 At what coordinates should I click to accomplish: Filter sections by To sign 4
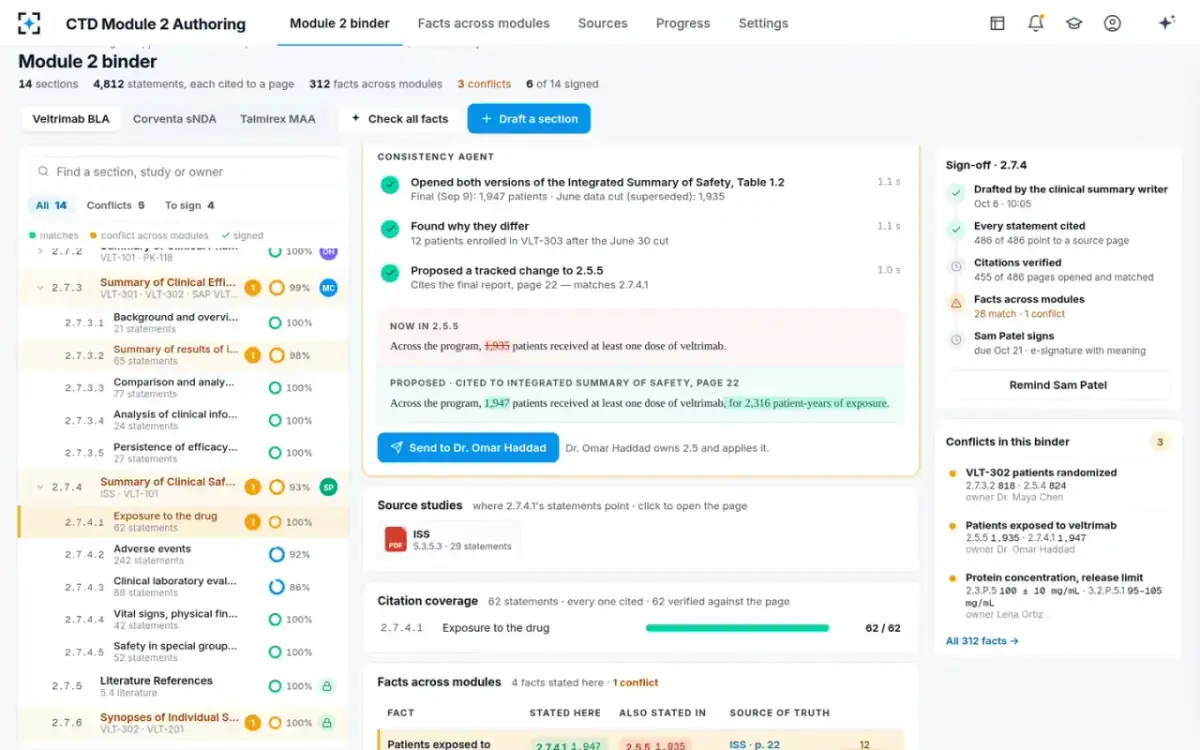(189, 205)
